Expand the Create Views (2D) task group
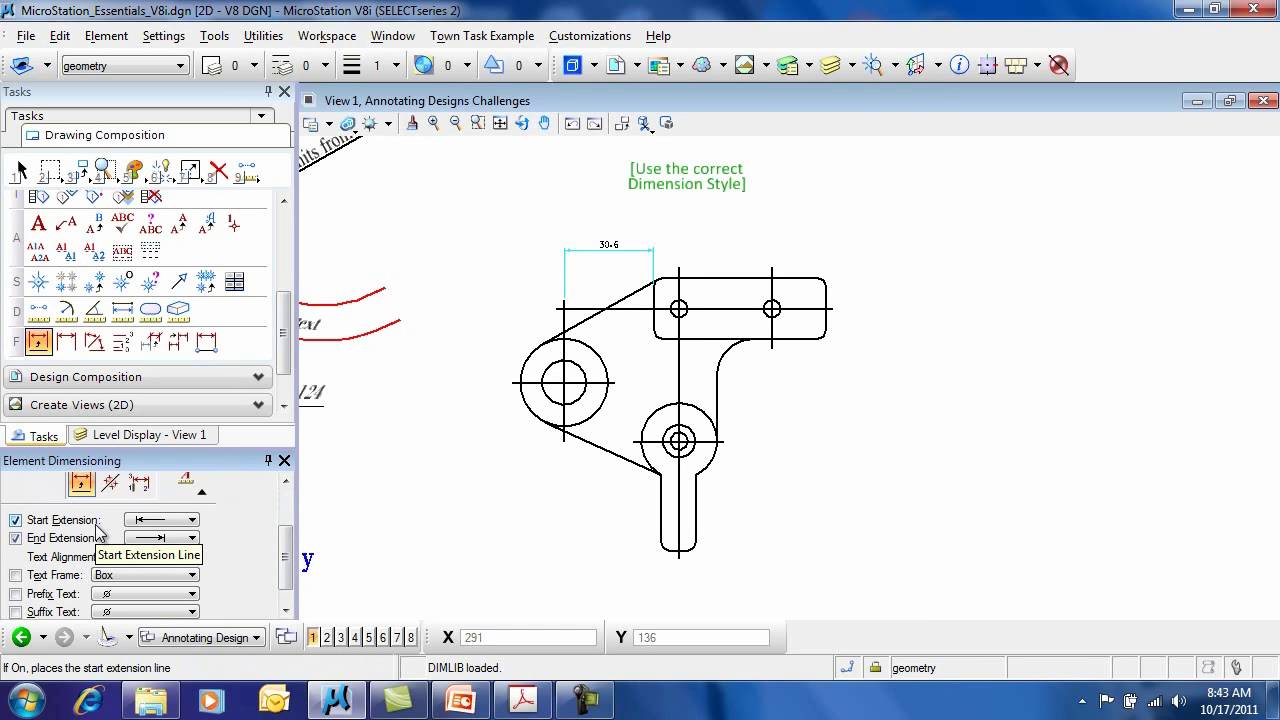 click(138, 405)
